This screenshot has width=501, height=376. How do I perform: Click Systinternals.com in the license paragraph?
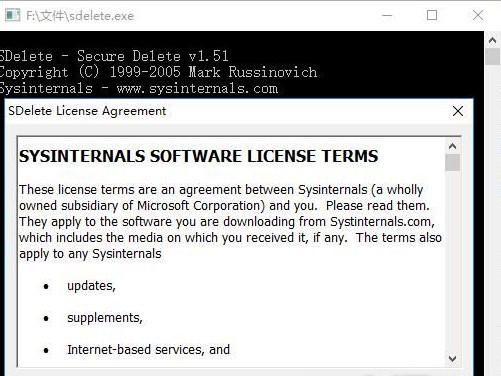point(382,222)
